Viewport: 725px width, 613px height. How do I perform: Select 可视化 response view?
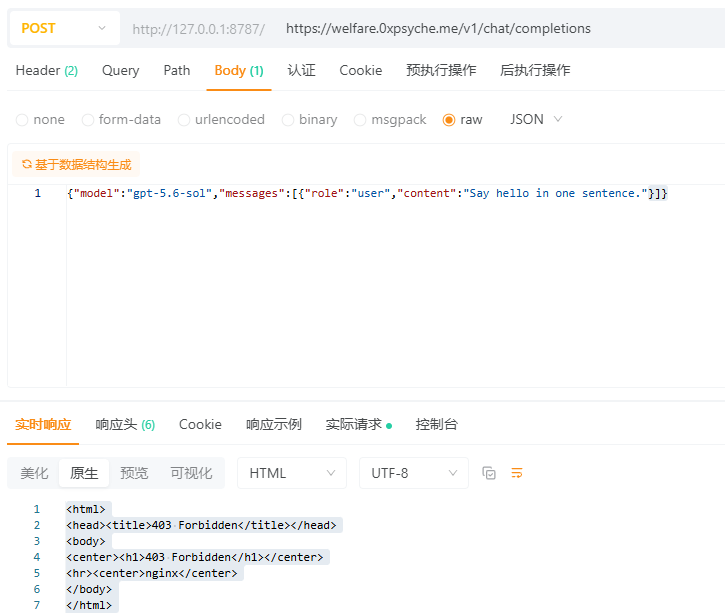pyautogui.click(x=191, y=473)
